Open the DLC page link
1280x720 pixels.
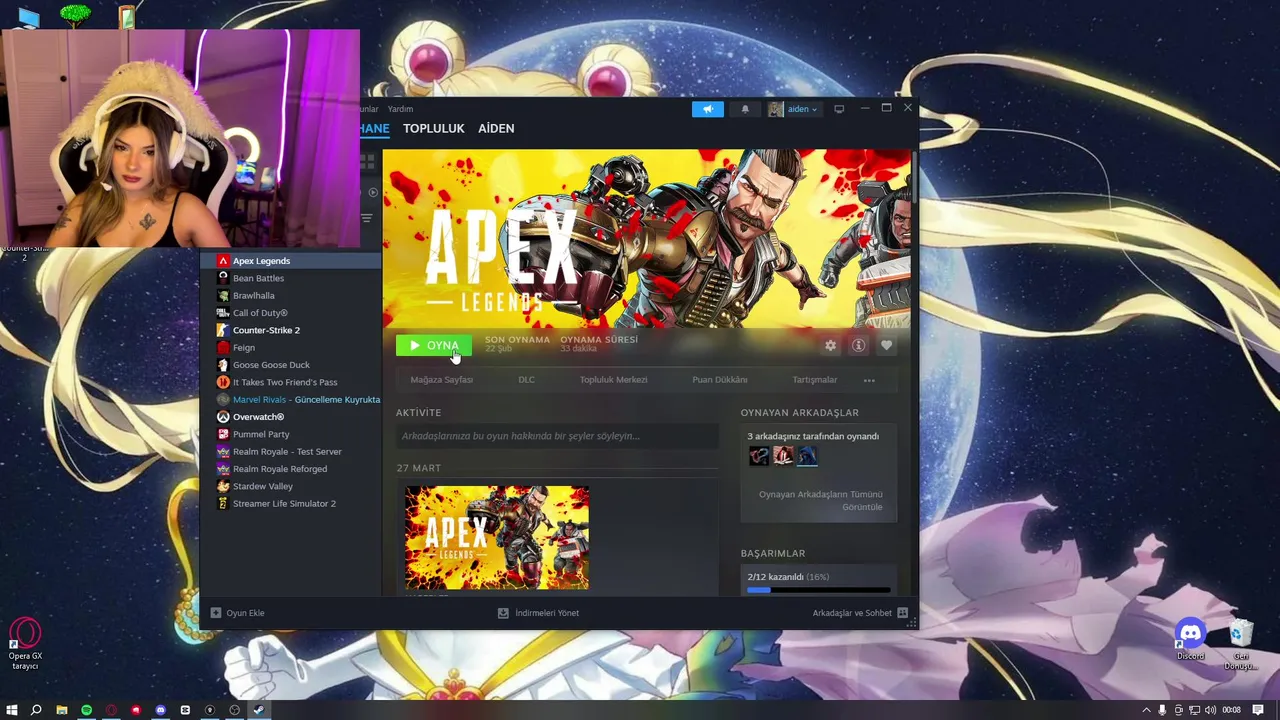526,380
